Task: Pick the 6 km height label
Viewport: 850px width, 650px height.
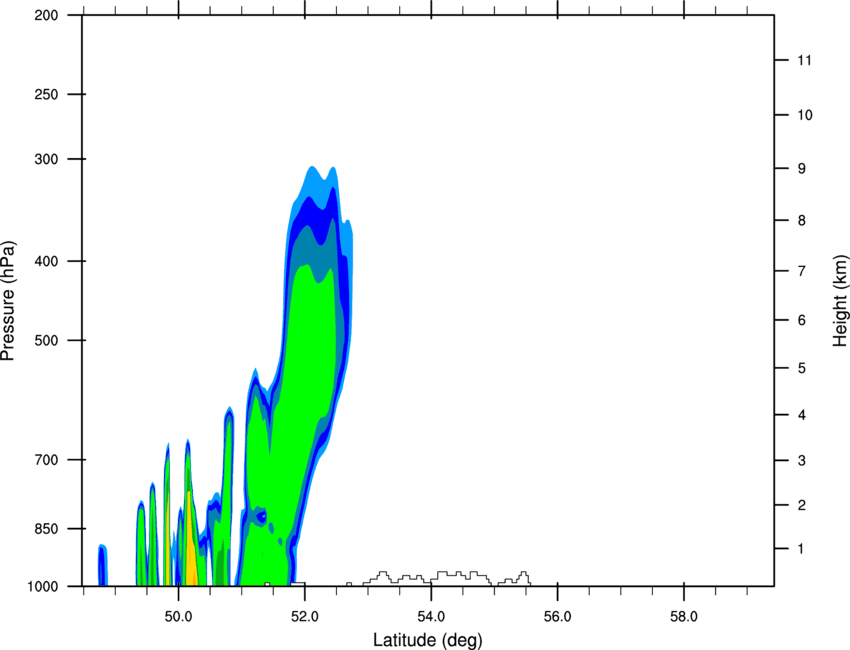Action: tap(802, 320)
